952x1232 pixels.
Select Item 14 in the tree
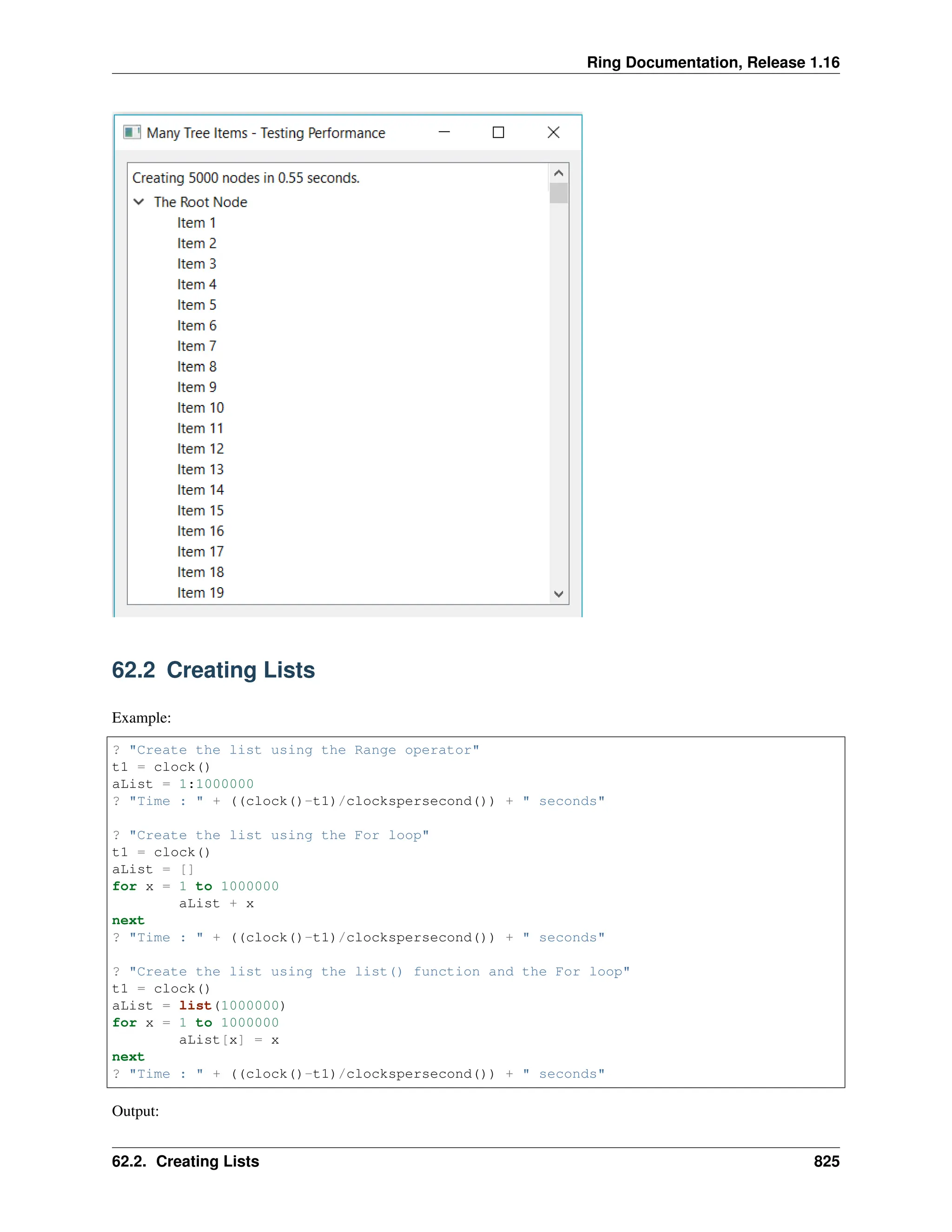(x=200, y=490)
